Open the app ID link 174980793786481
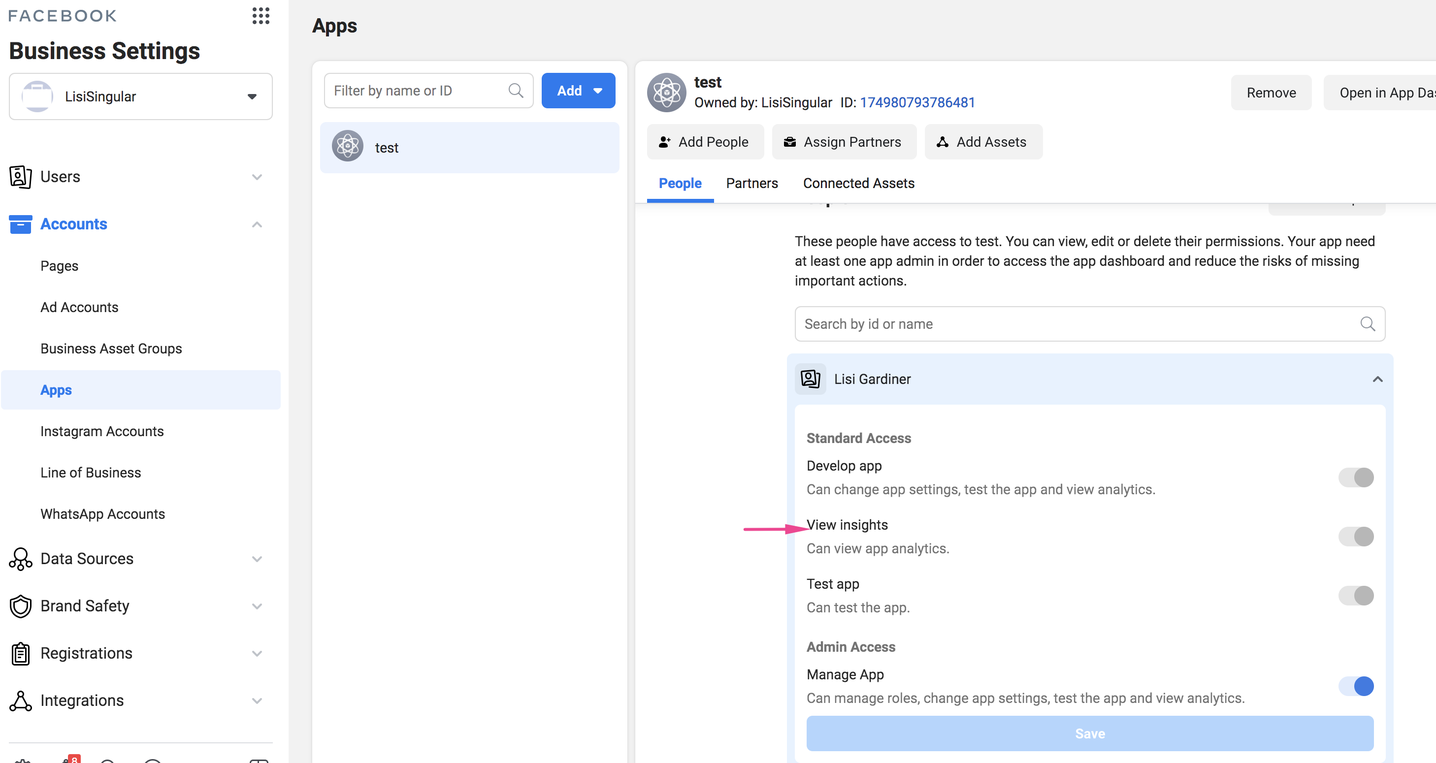The width and height of the screenshot is (1436, 763). tap(917, 102)
